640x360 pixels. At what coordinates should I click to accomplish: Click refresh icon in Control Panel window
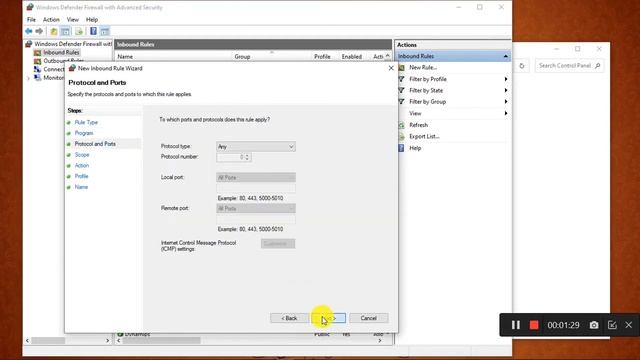[522, 66]
